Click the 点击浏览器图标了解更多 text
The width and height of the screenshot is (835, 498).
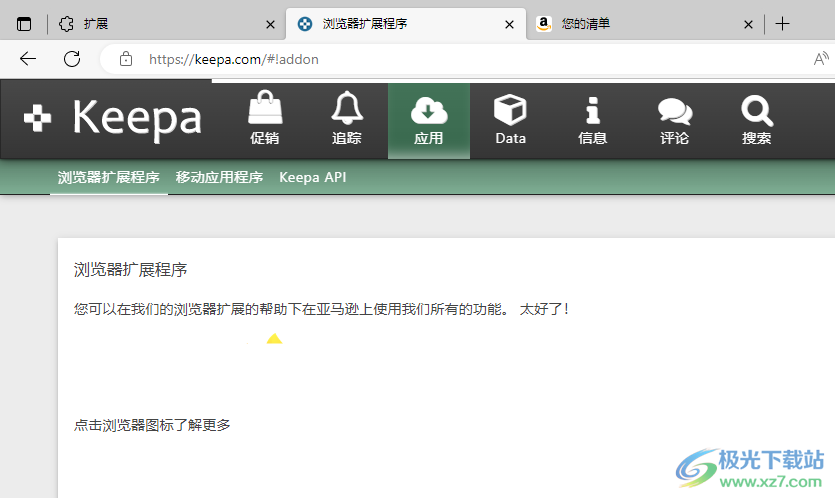152,425
